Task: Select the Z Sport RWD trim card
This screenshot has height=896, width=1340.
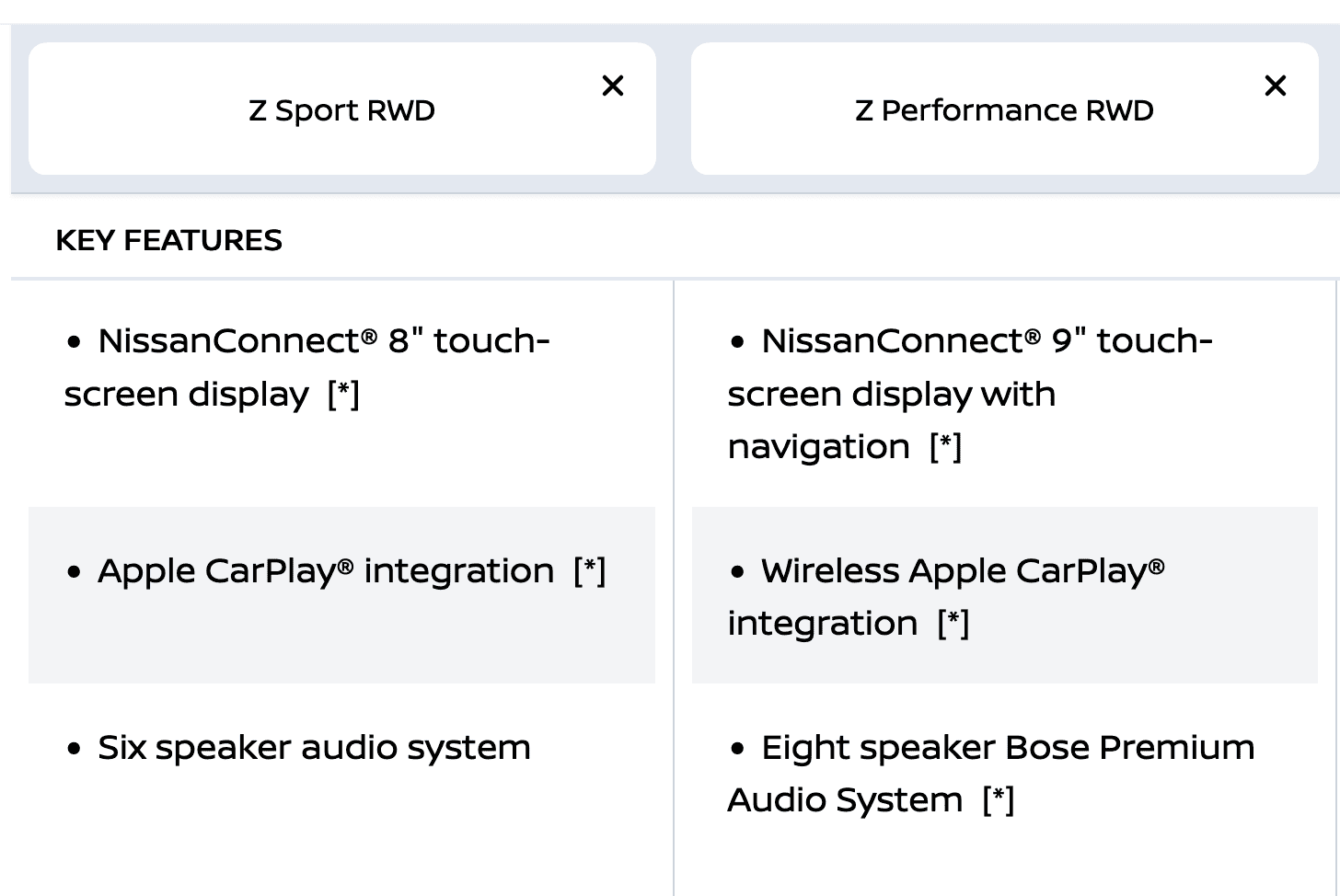Action: (342, 109)
